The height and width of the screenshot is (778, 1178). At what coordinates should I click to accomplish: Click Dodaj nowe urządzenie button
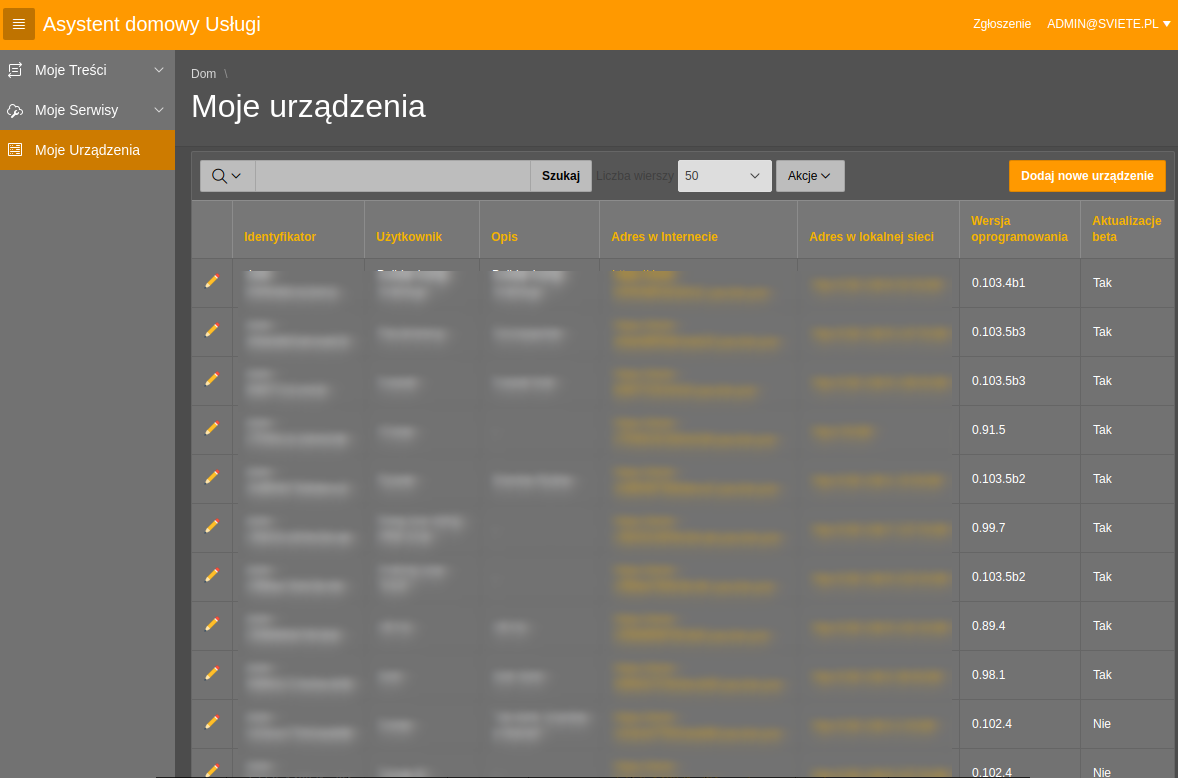(x=1087, y=176)
